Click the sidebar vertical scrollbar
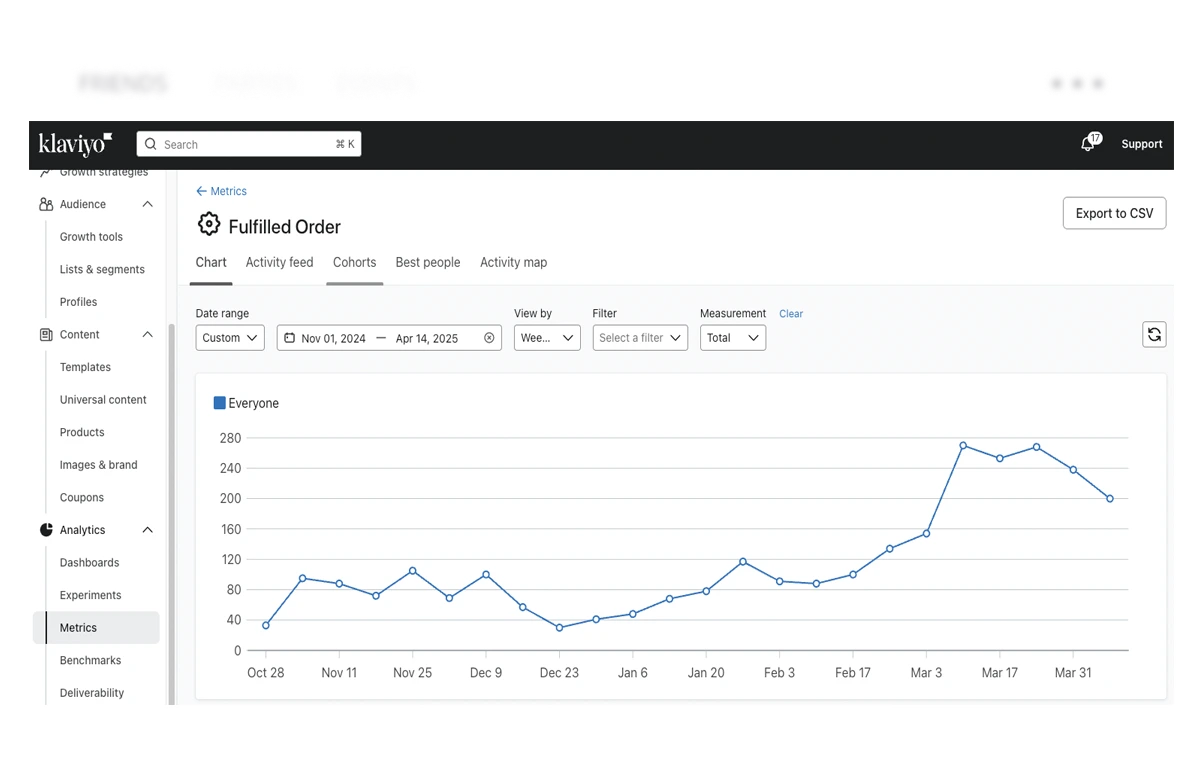 (x=171, y=513)
